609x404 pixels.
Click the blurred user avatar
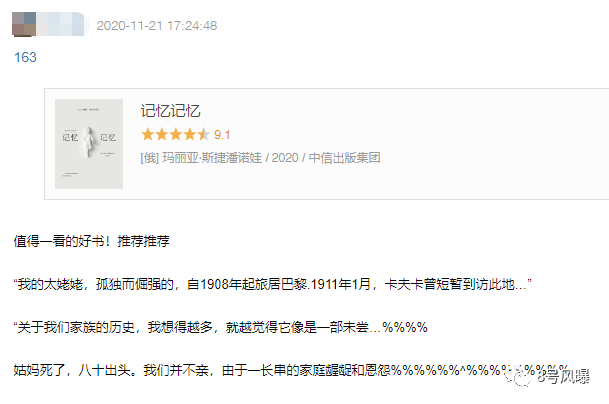pos(24,24)
